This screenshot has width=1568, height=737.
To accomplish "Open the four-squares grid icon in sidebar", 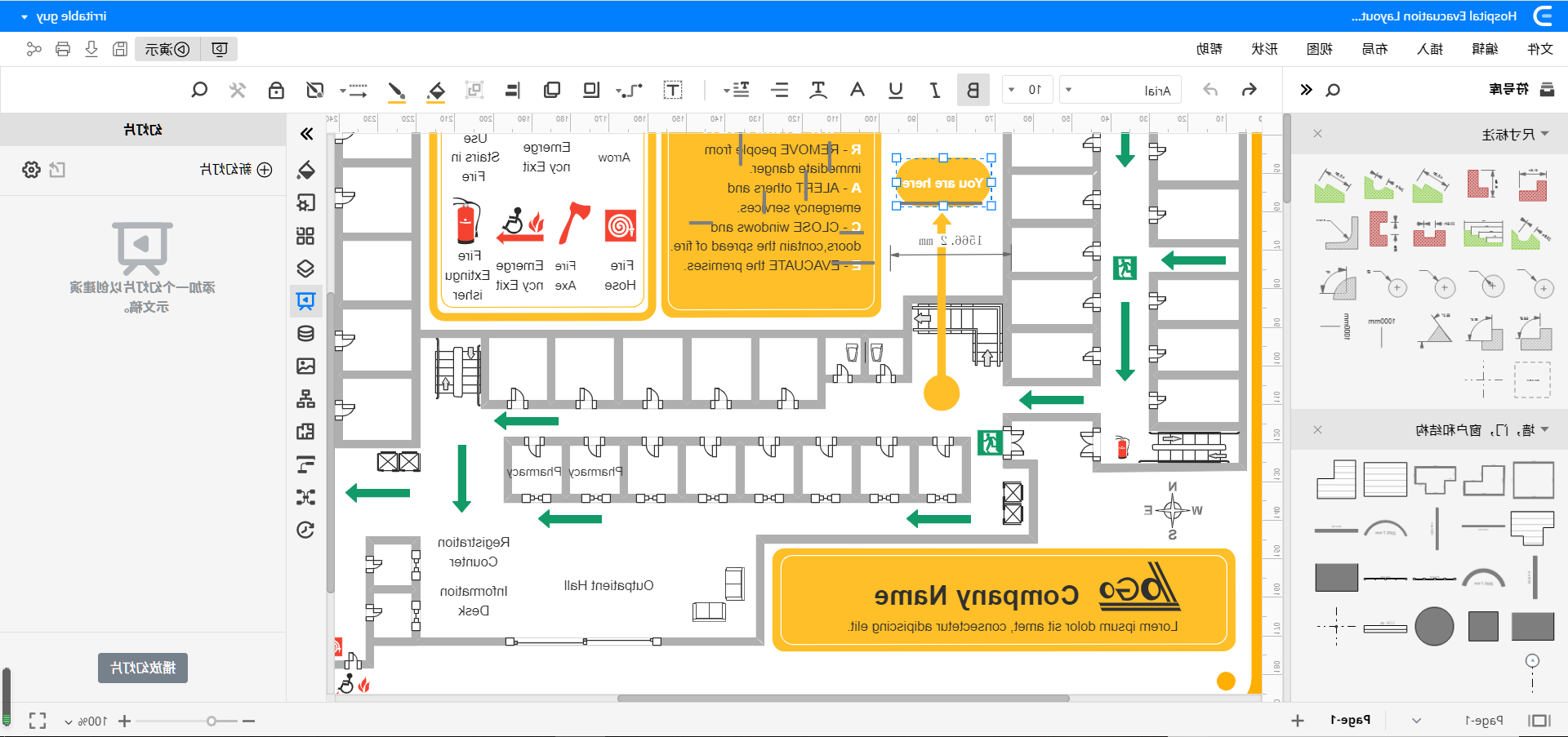I will click(x=305, y=236).
